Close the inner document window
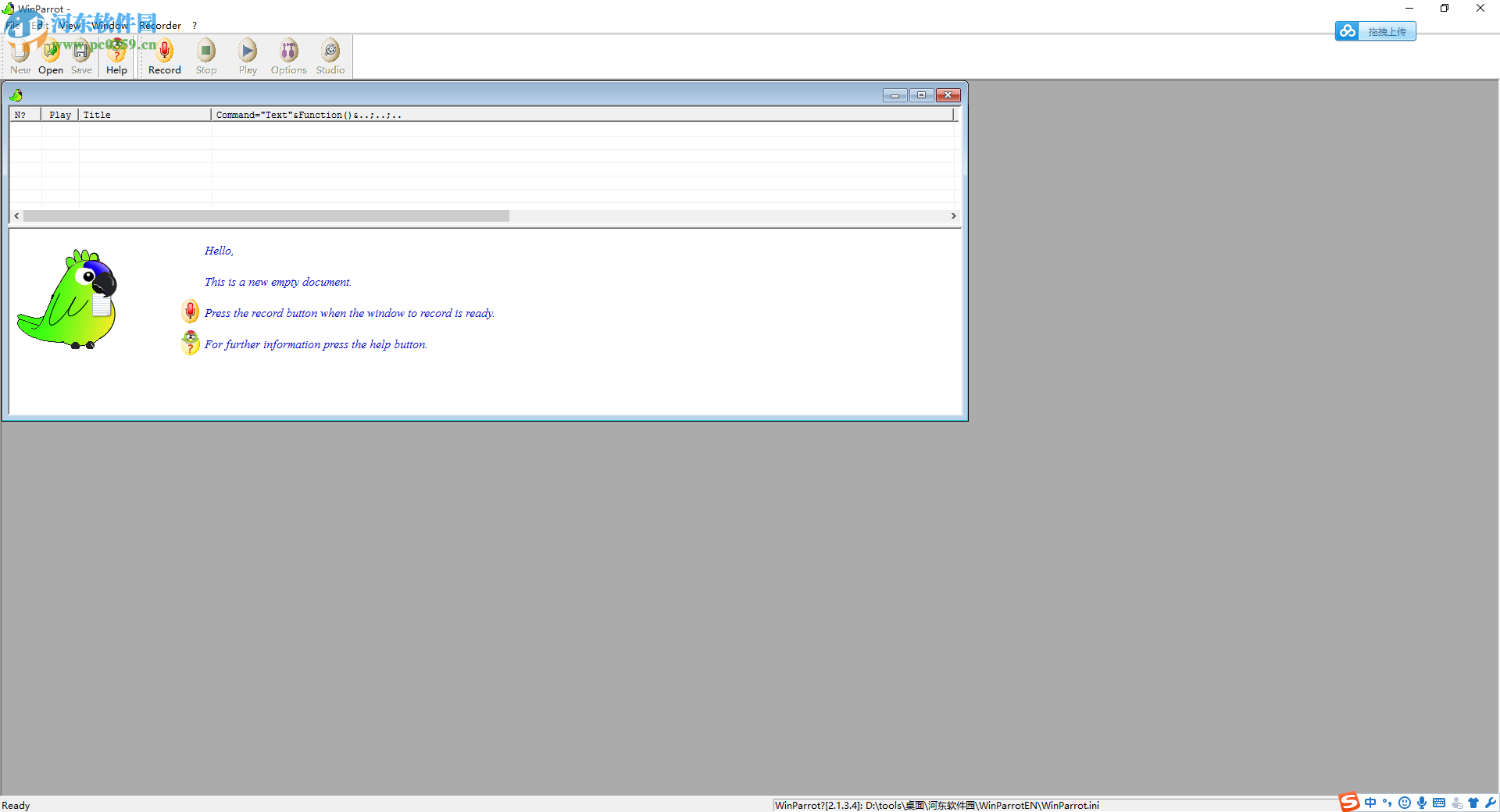Screen dimensions: 1500x812 [x=948, y=95]
